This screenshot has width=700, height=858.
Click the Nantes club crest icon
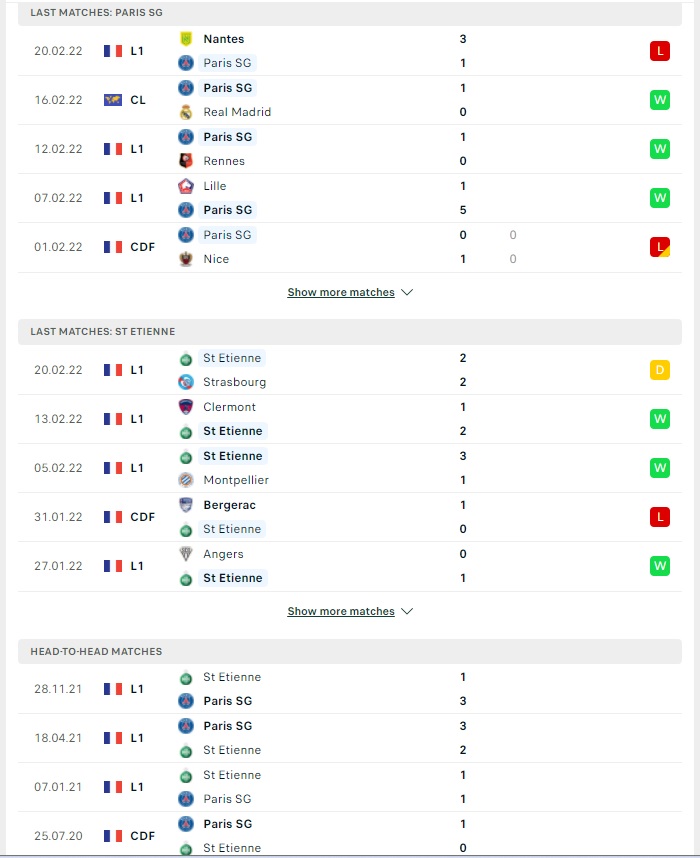186,39
